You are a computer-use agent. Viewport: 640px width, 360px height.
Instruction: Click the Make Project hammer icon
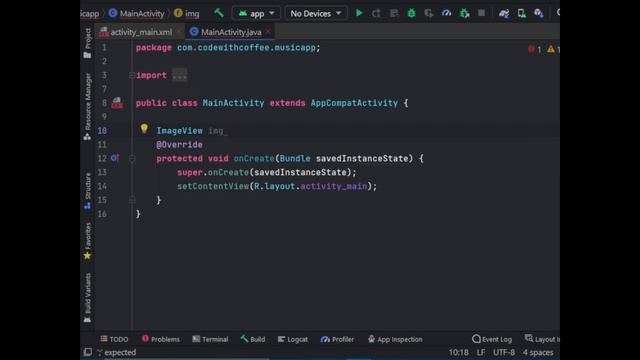(x=219, y=13)
